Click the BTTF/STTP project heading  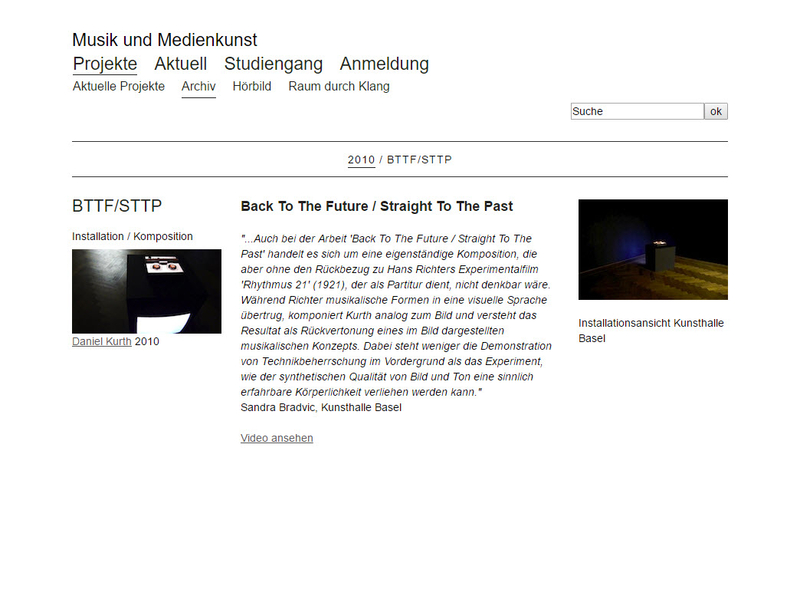coord(117,206)
